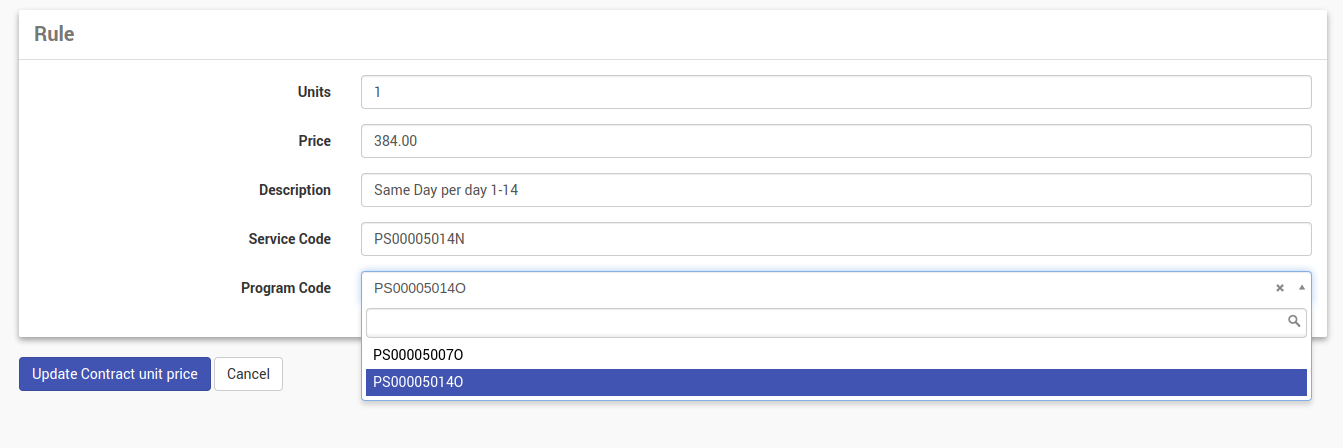The image size is (1343, 448).
Task: Edit the Description text field
Action: 836,190
